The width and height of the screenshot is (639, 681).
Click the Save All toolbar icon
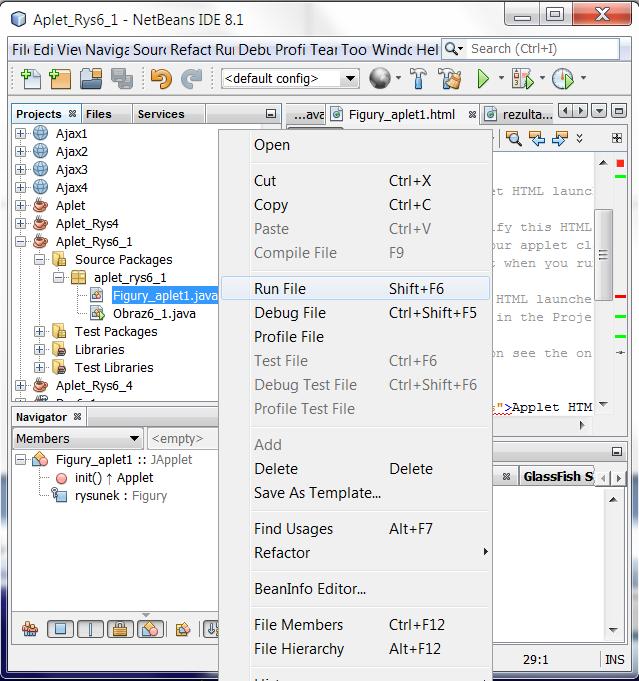click(x=122, y=79)
